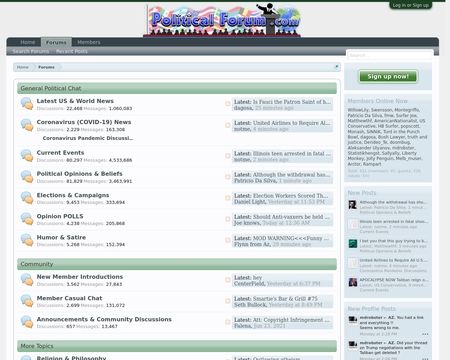Open latest post 'Att: Copyright Infringement ...'
The width and height of the screenshot is (450, 360).
[291, 320]
